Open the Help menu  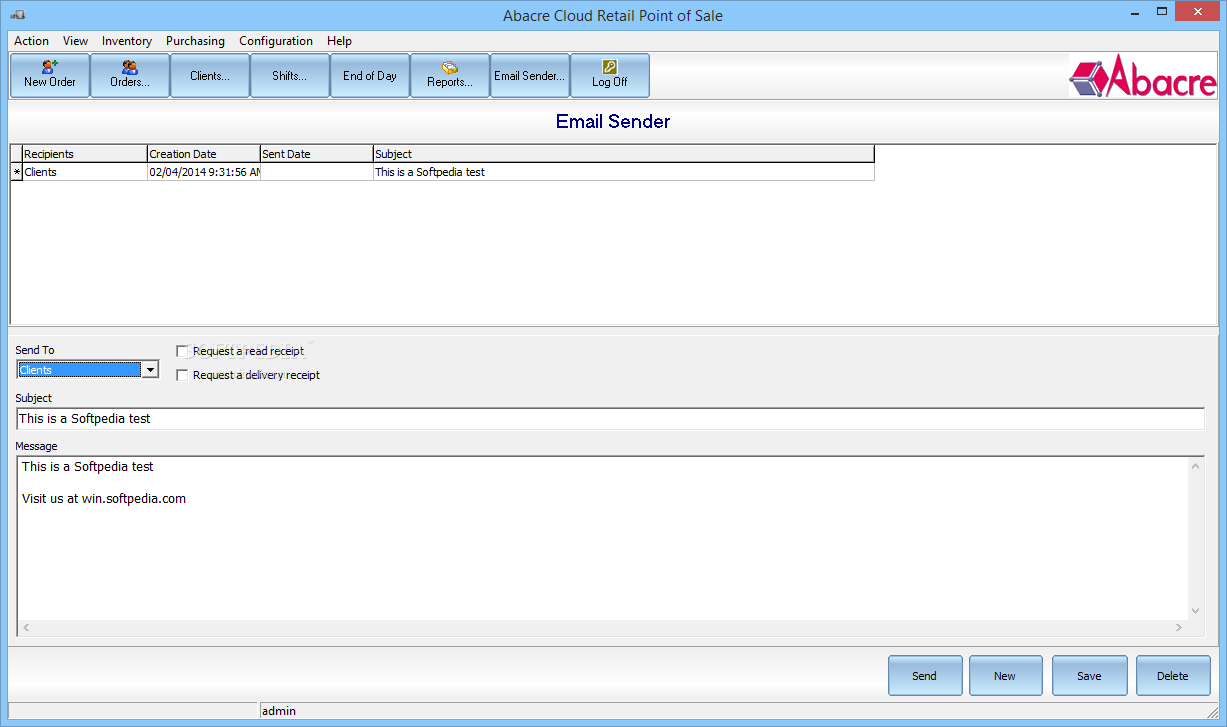(339, 41)
